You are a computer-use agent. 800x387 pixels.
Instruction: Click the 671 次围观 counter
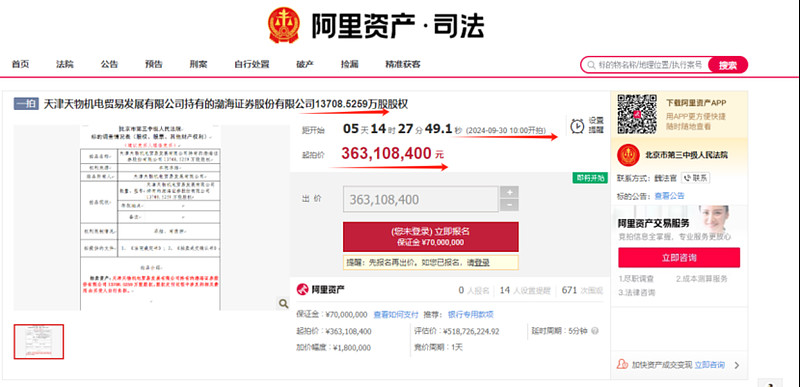[x=582, y=291]
